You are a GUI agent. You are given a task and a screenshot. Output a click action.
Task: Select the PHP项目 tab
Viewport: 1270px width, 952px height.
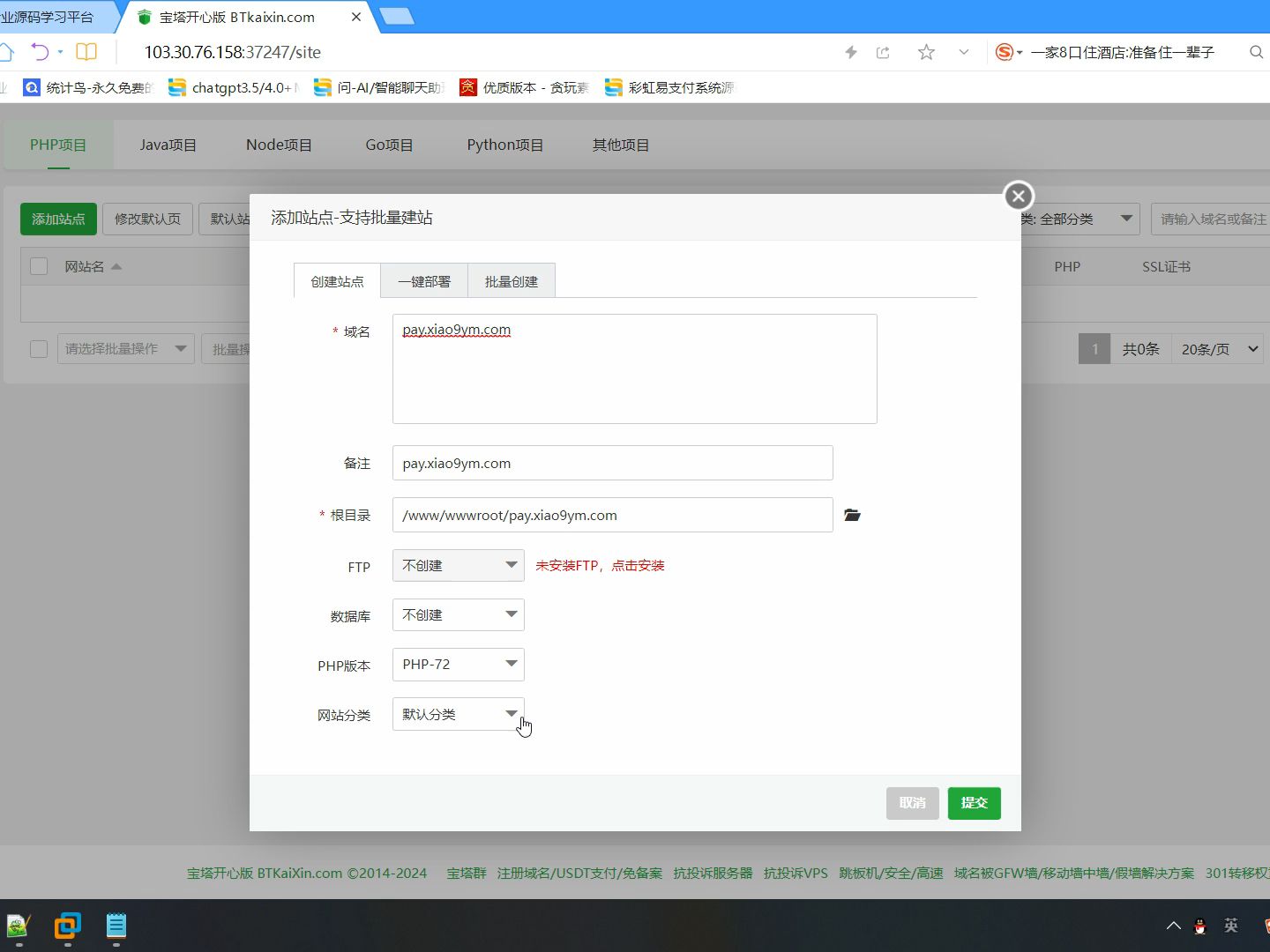coord(58,145)
